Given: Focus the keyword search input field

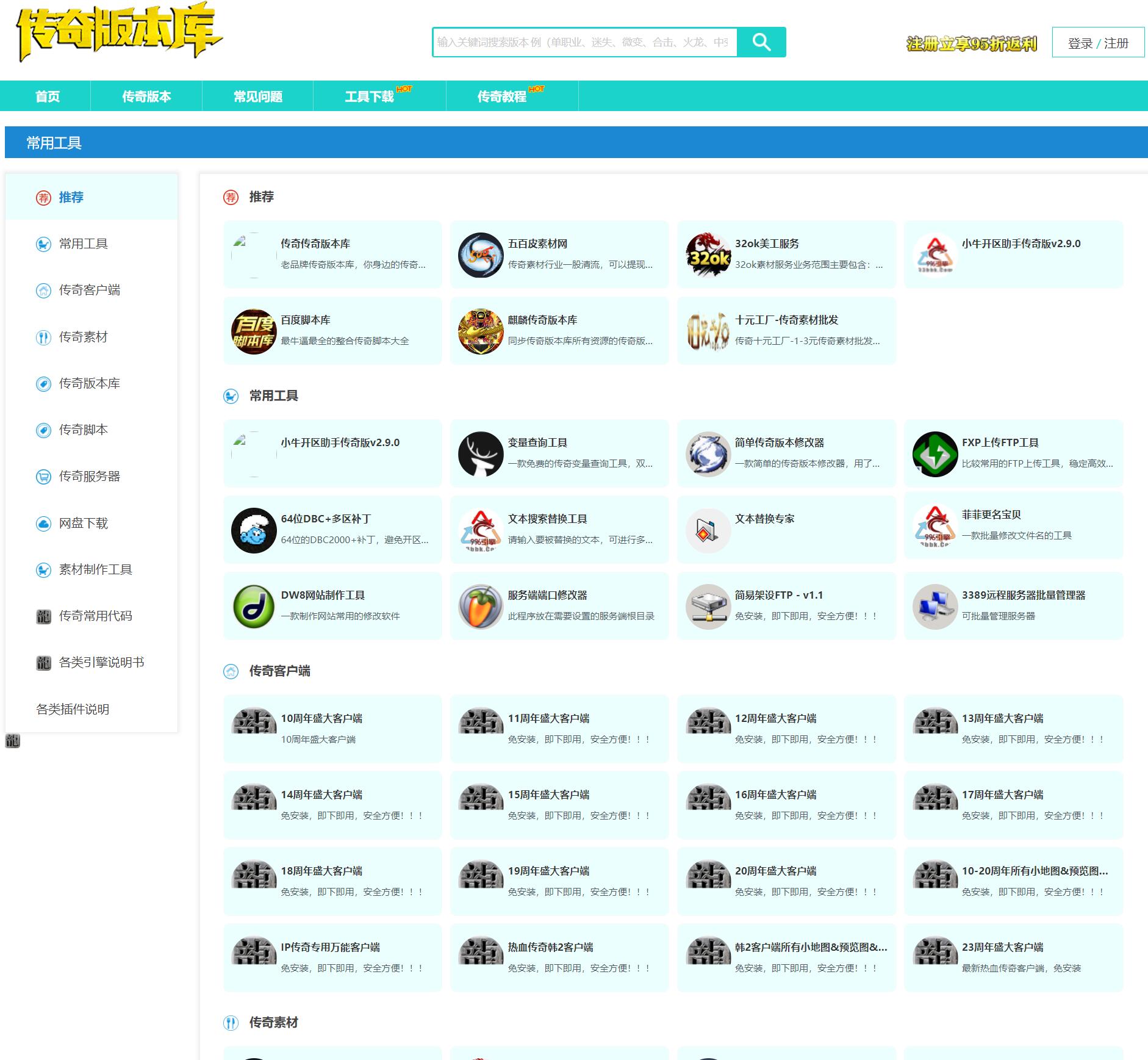Looking at the screenshot, I should pos(584,42).
